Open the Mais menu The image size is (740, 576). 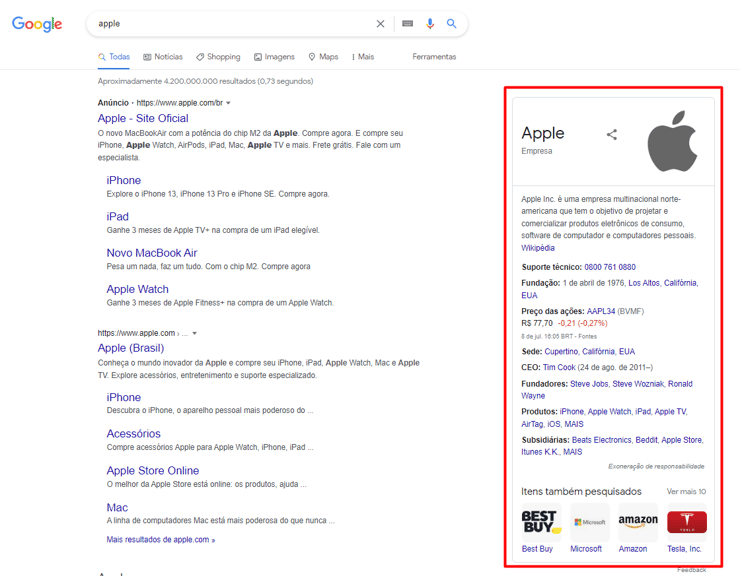click(363, 57)
